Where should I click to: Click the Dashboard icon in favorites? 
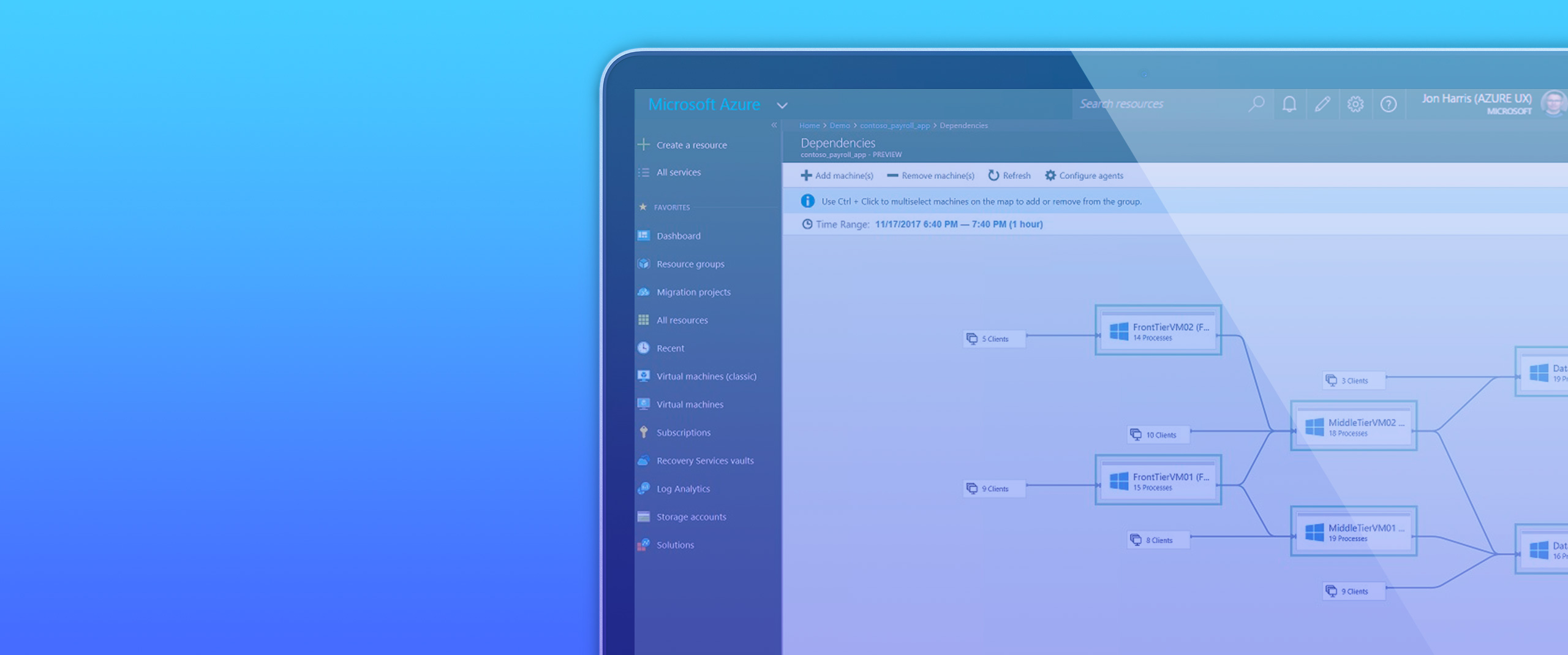point(644,235)
